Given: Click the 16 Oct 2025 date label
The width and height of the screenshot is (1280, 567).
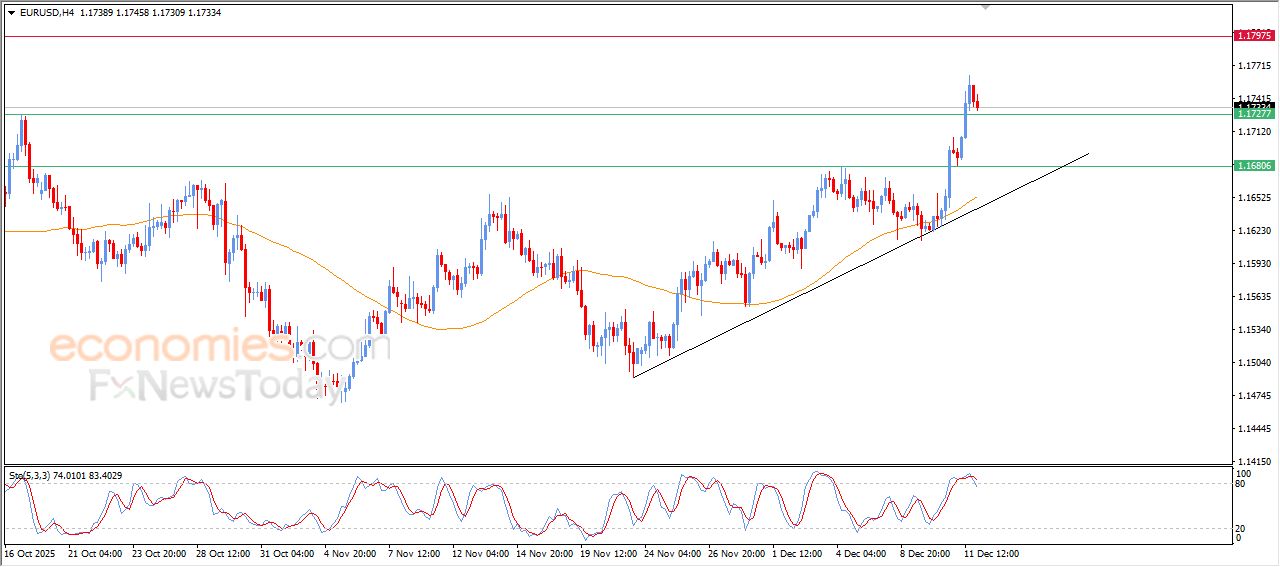Looking at the screenshot, I should [x=30, y=553].
